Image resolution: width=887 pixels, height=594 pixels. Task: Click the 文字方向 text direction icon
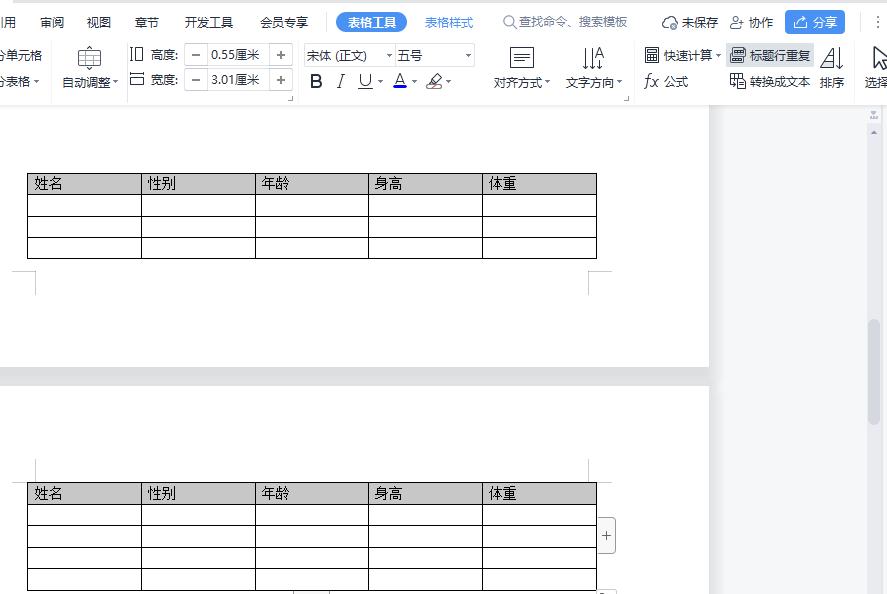(x=593, y=58)
